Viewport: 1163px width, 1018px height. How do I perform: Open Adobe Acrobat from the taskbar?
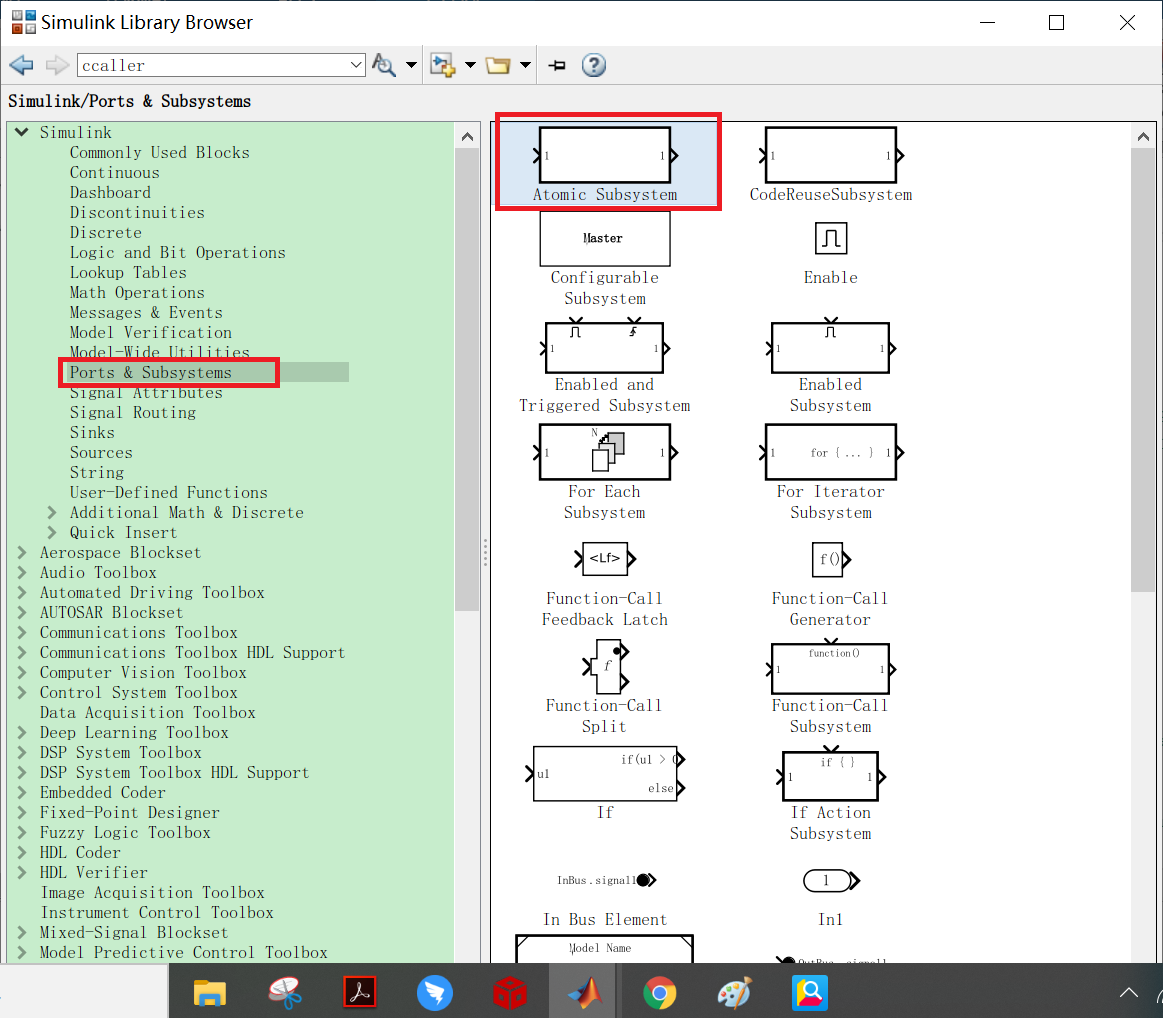(360, 993)
